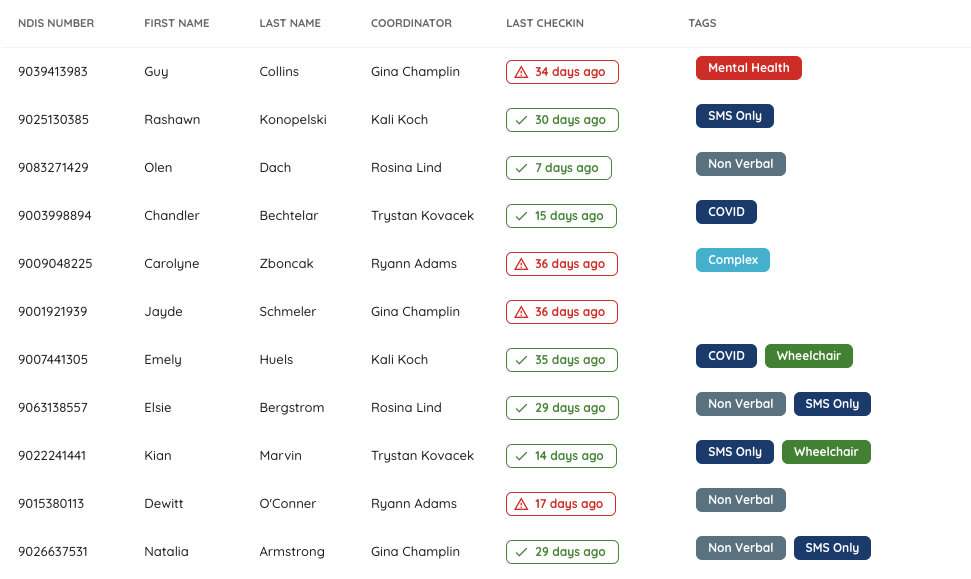The width and height of the screenshot is (971, 579).
Task: Click the 29 days ago badge for Elsie Bergstrom
Action: (562, 408)
